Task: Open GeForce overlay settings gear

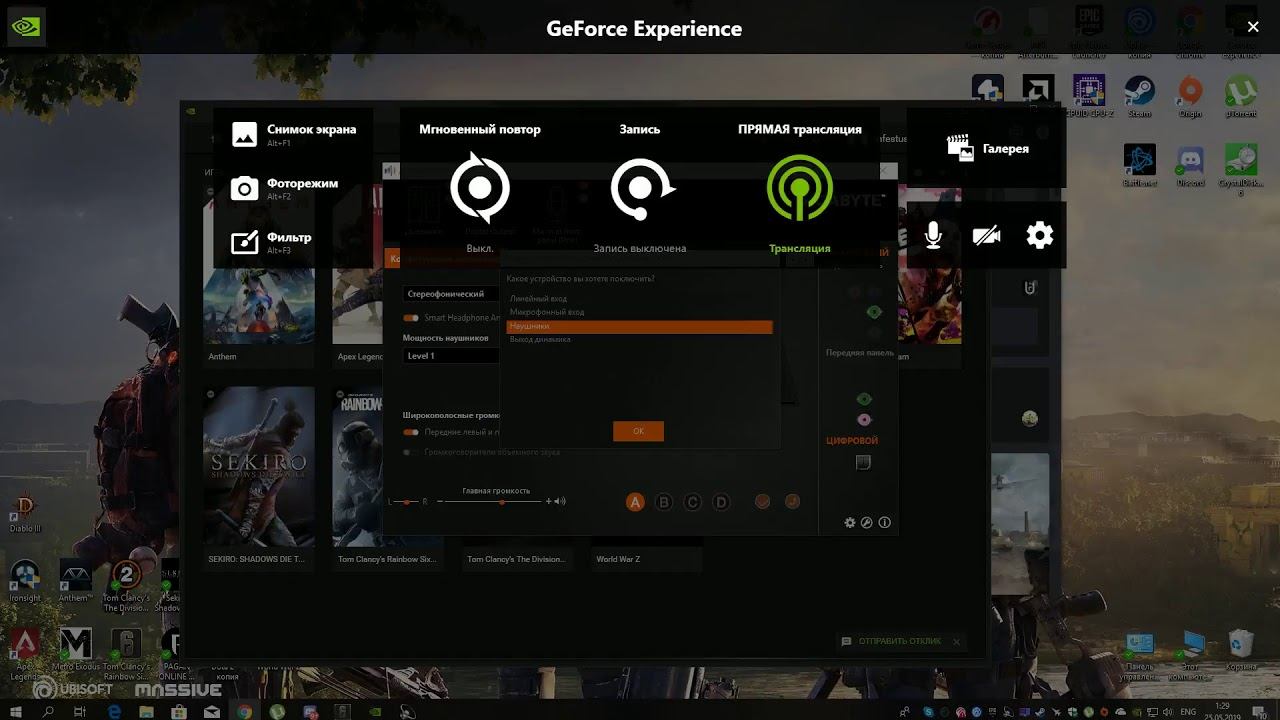Action: click(1040, 235)
